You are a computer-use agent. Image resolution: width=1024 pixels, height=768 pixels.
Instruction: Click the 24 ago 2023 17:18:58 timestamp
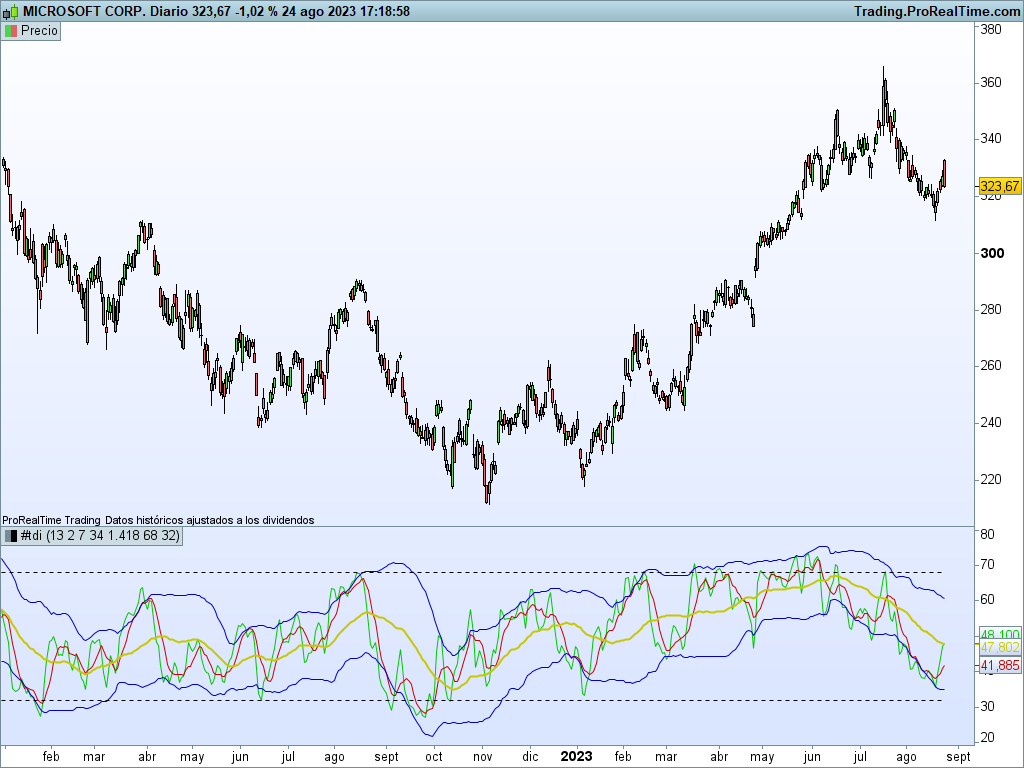point(345,11)
